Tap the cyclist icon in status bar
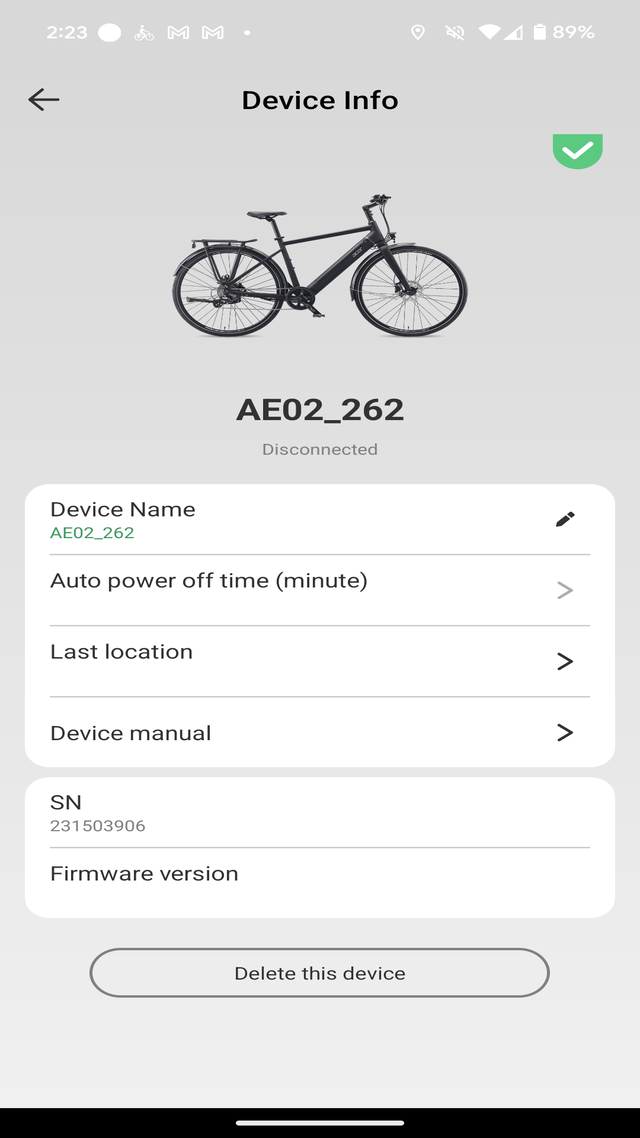Viewport: 640px width, 1138px height. pyautogui.click(x=144, y=32)
